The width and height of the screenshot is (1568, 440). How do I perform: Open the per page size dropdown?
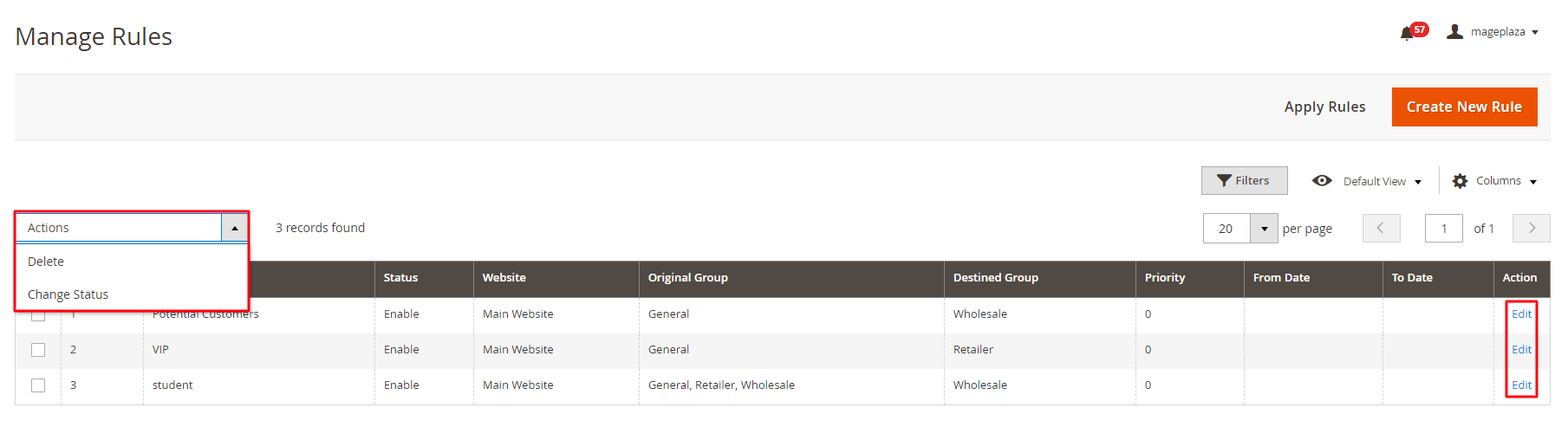(x=1264, y=229)
